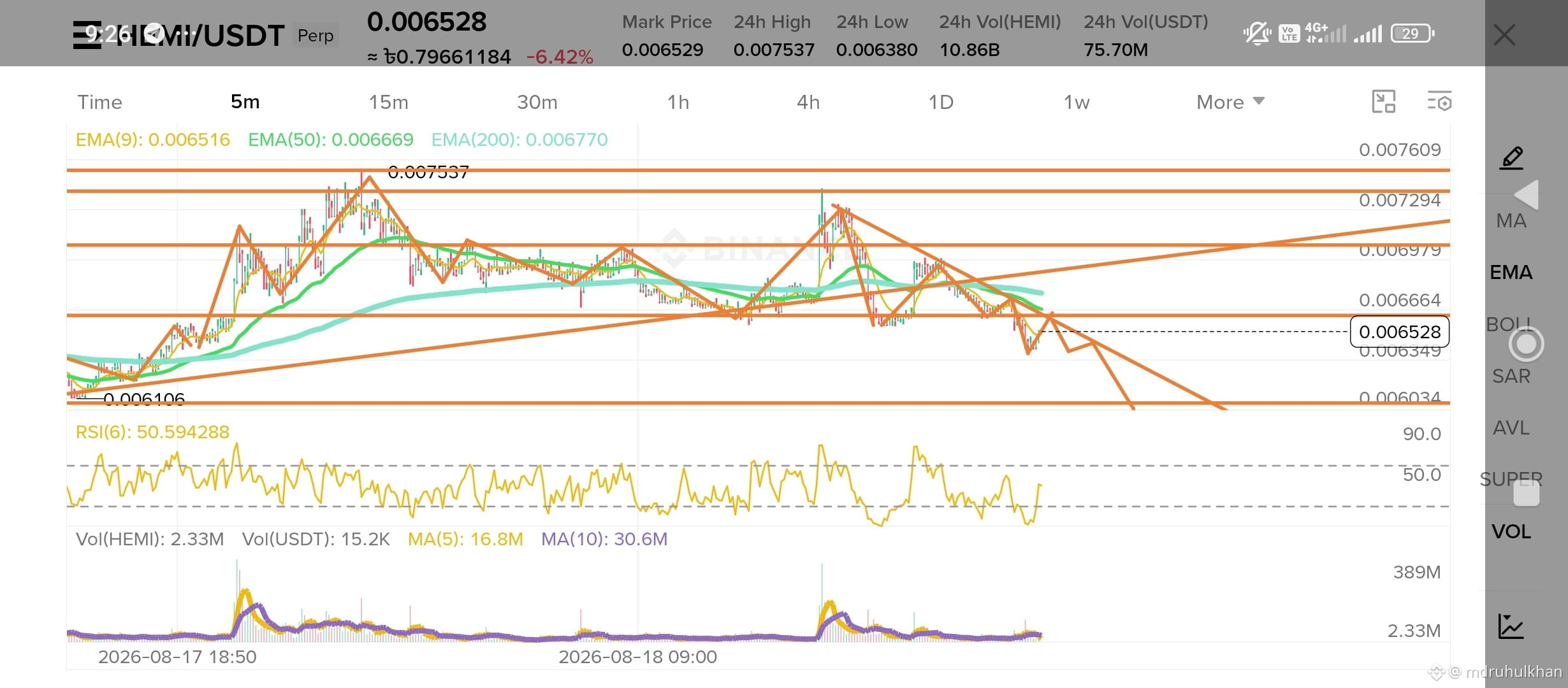Switch to 1h interval
This screenshot has height=688, width=1568.
tap(678, 102)
